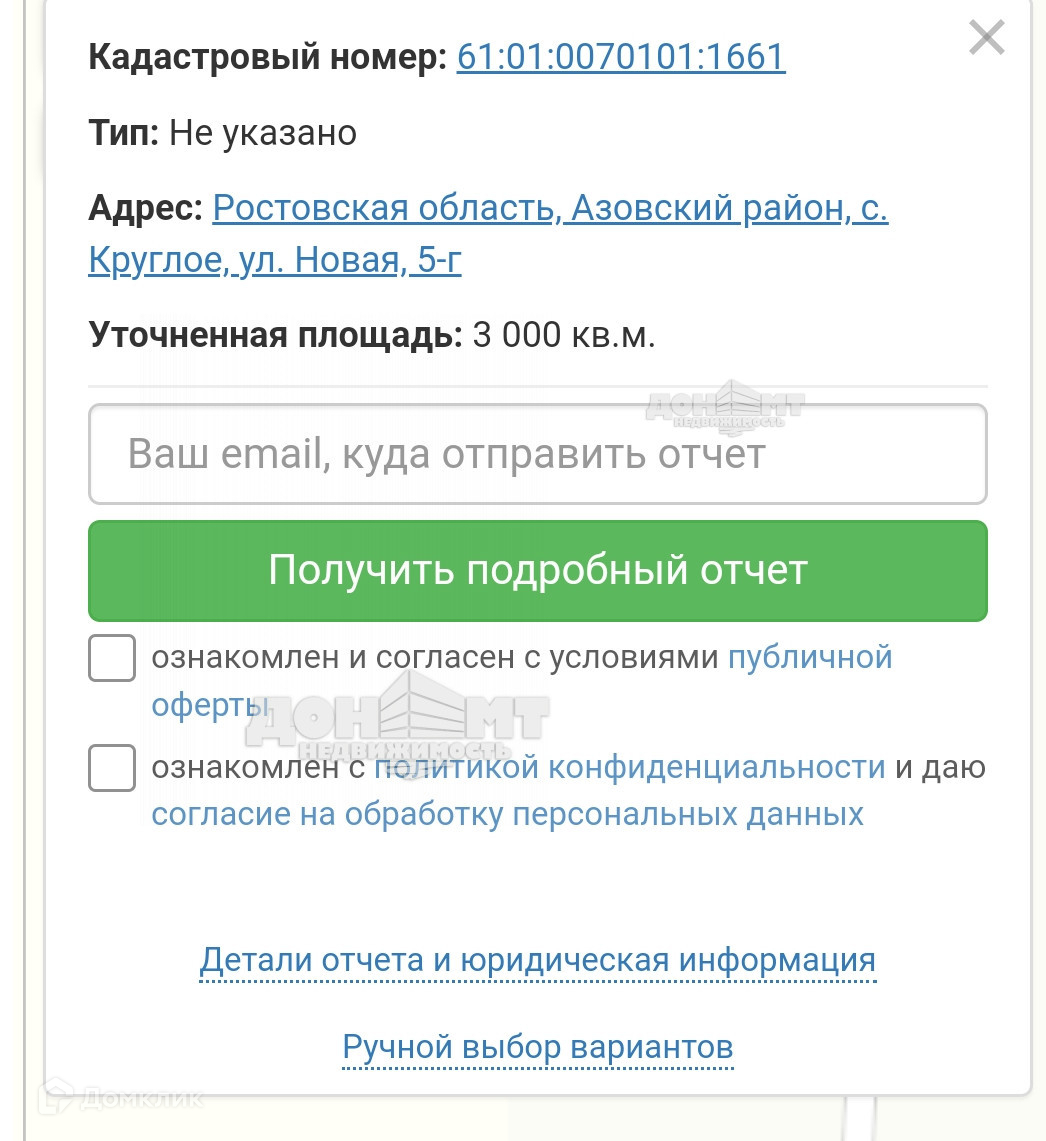Open cadastral number 61:01:0070101:1661 link
1046x1141 pixels.
point(621,57)
